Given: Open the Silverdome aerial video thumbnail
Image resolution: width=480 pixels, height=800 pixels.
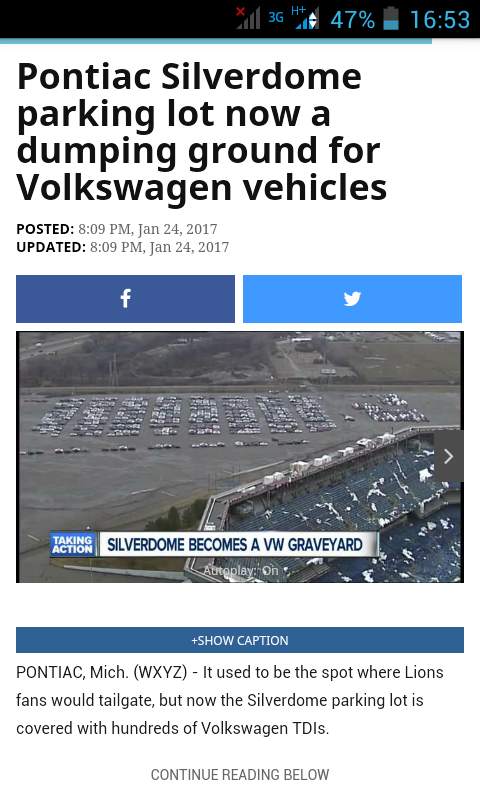Looking at the screenshot, I should click(x=240, y=457).
